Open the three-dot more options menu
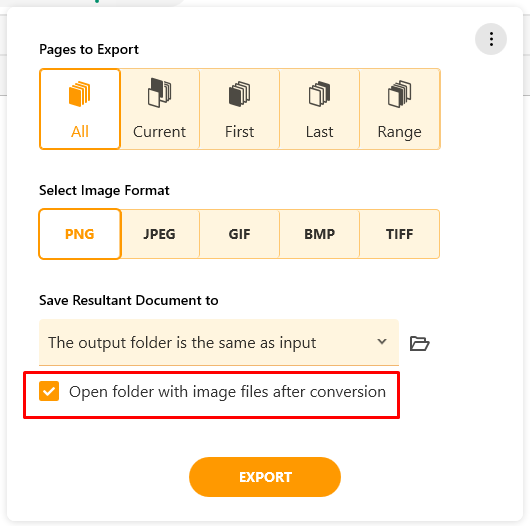This screenshot has height=526, width=530. 491,39
